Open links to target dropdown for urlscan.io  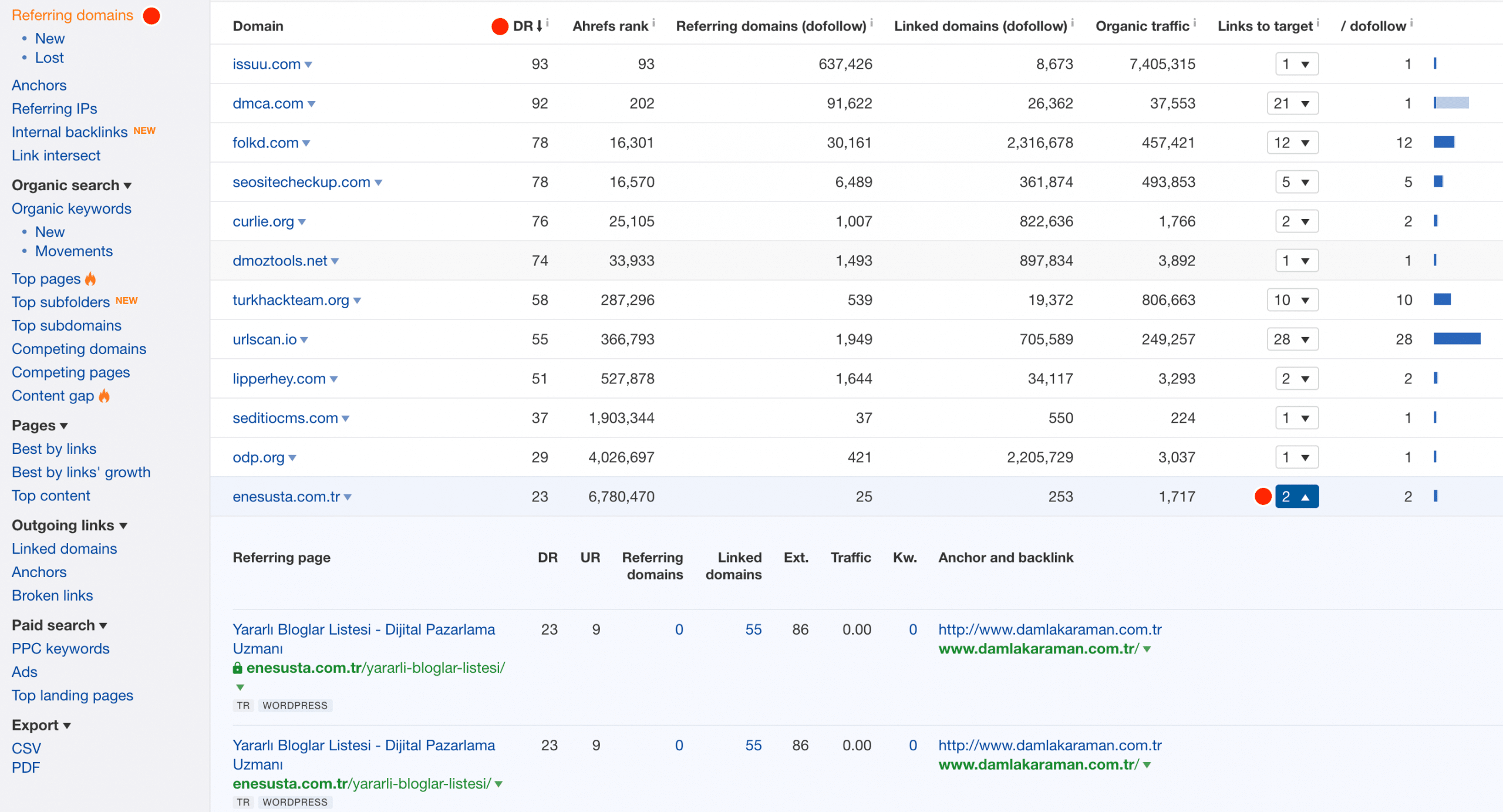1292,339
